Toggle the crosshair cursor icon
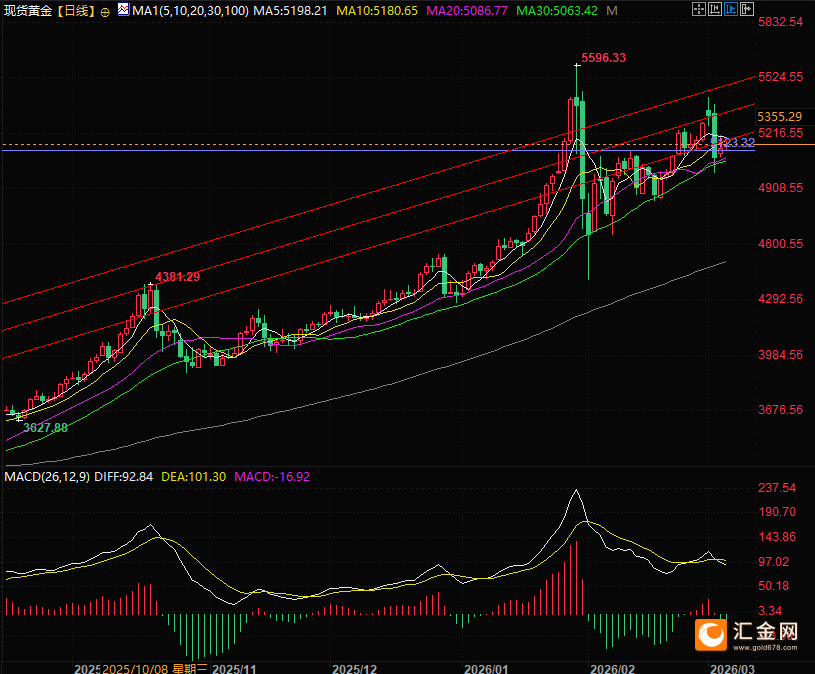 [699, 9]
